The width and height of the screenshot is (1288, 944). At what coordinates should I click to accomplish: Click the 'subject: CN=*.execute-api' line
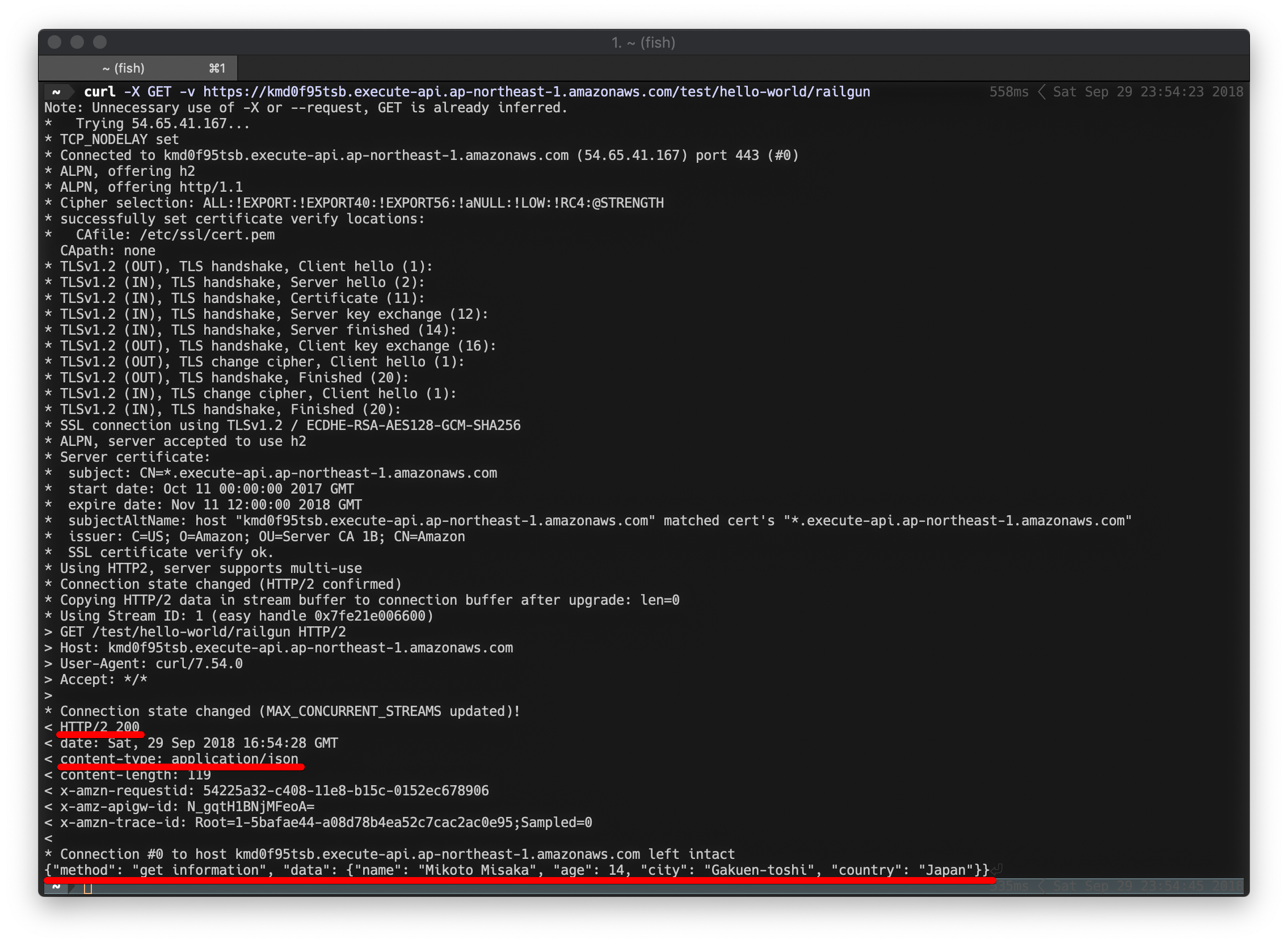click(271, 474)
